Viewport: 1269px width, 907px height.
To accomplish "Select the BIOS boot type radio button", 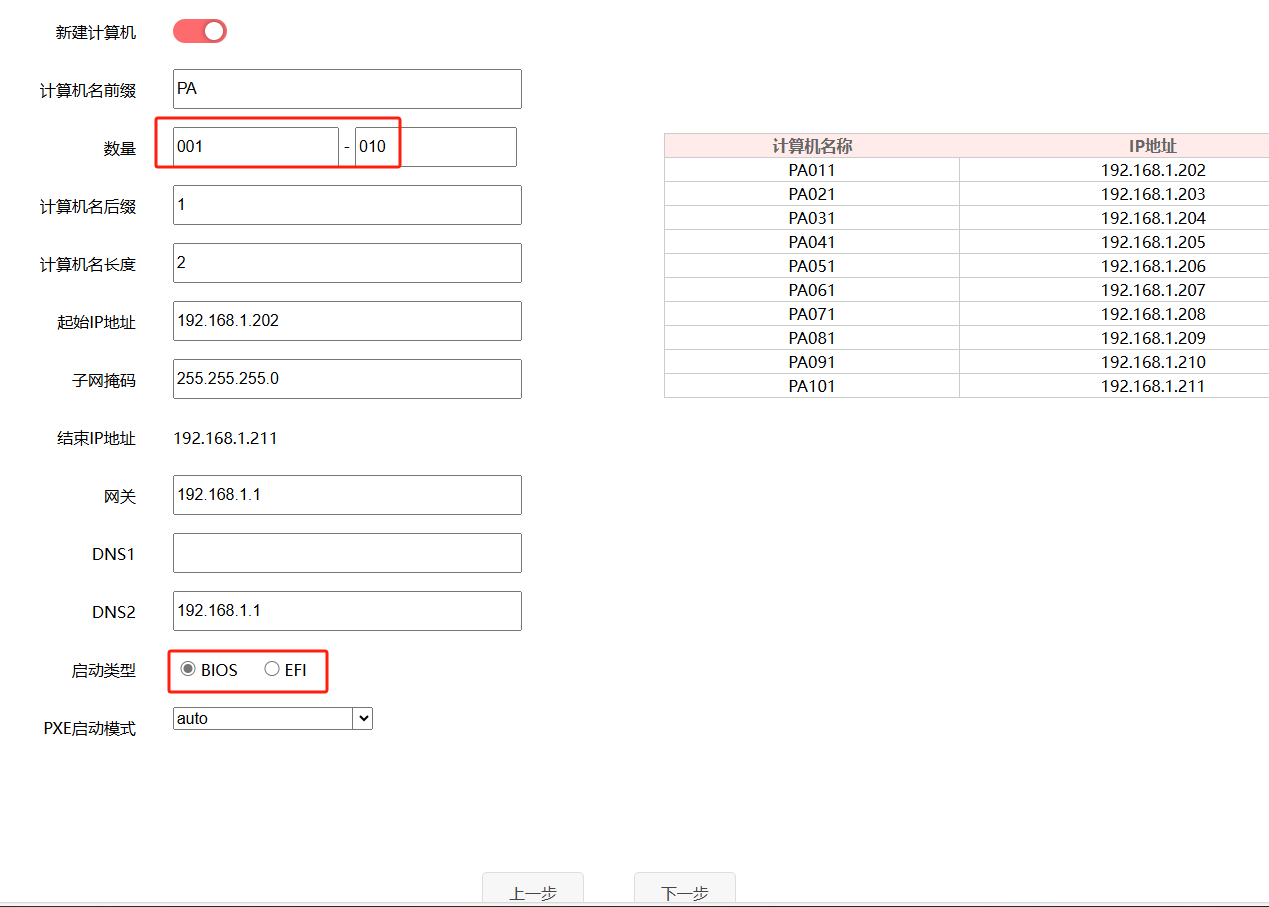I will pyautogui.click(x=188, y=670).
